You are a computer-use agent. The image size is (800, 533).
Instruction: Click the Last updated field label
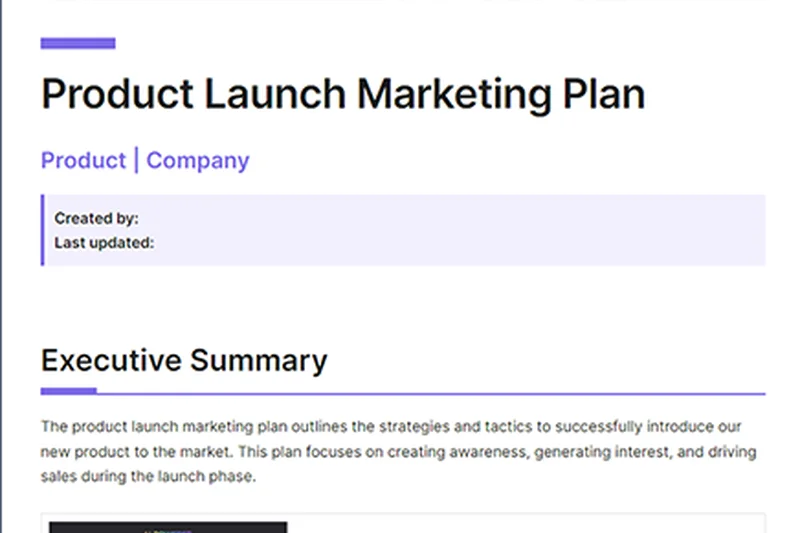click(x=104, y=242)
